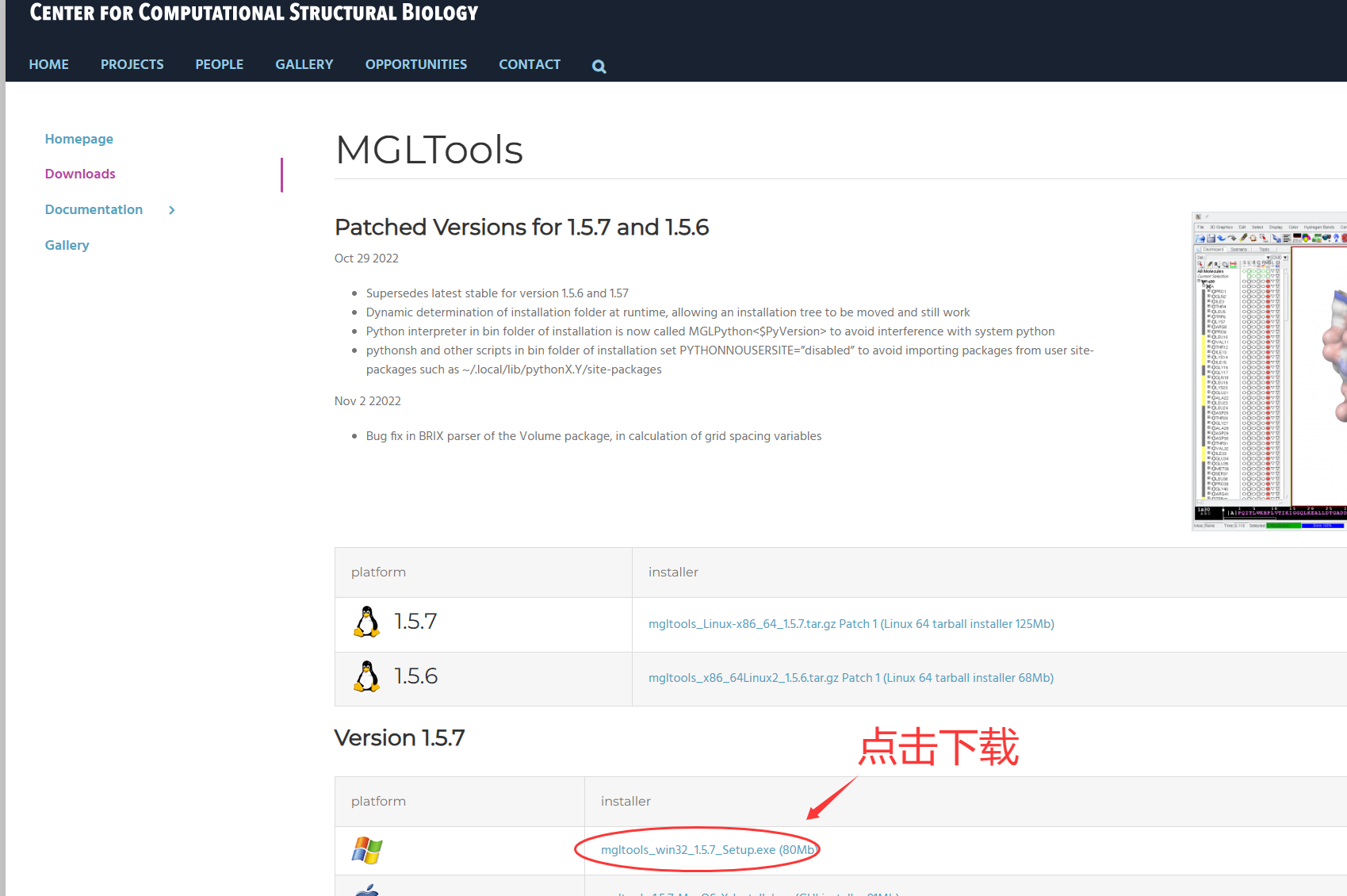Click the Linux penguin icon for 1.5.6
1347x896 pixels.
[366, 677]
